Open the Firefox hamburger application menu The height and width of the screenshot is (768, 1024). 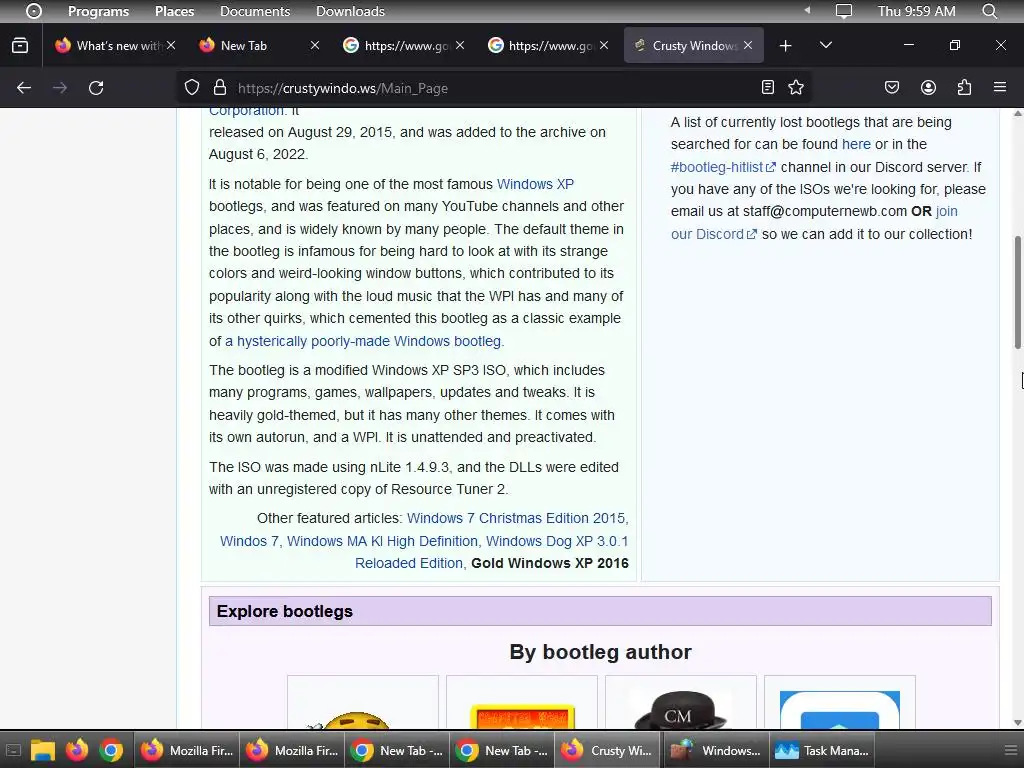click(x=1000, y=87)
